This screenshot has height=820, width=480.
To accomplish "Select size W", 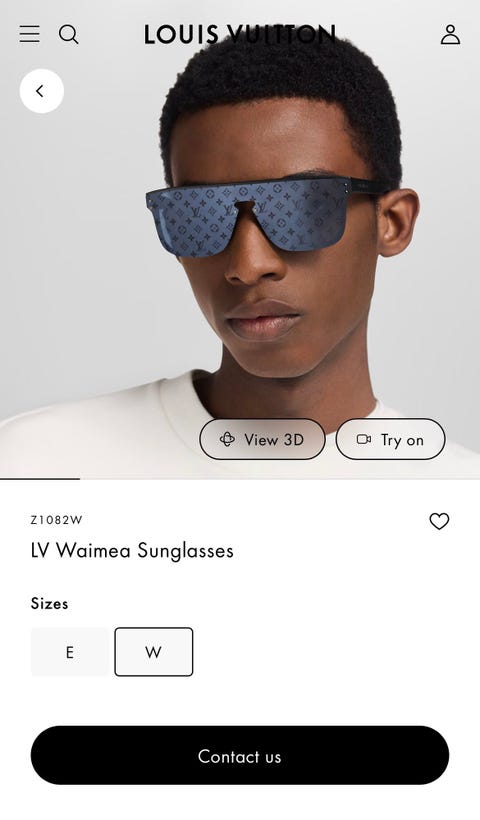I will tap(154, 652).
